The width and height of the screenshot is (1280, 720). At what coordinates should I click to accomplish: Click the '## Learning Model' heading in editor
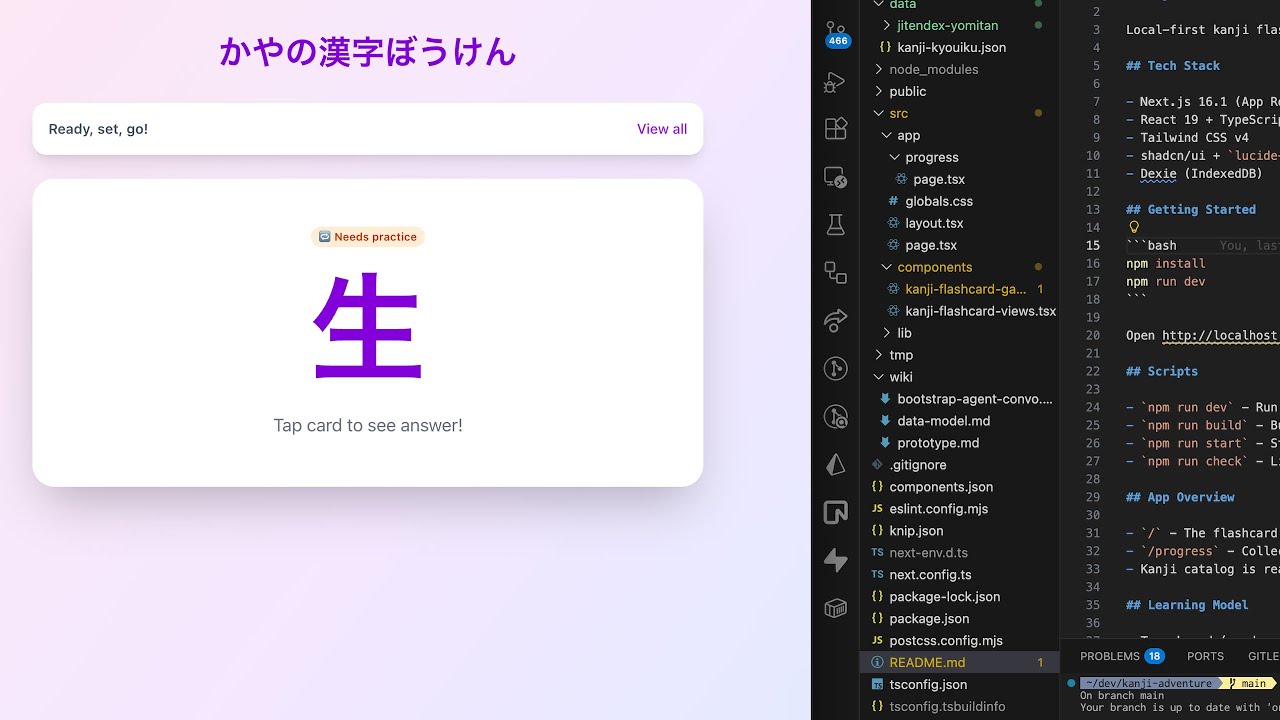1187,605
